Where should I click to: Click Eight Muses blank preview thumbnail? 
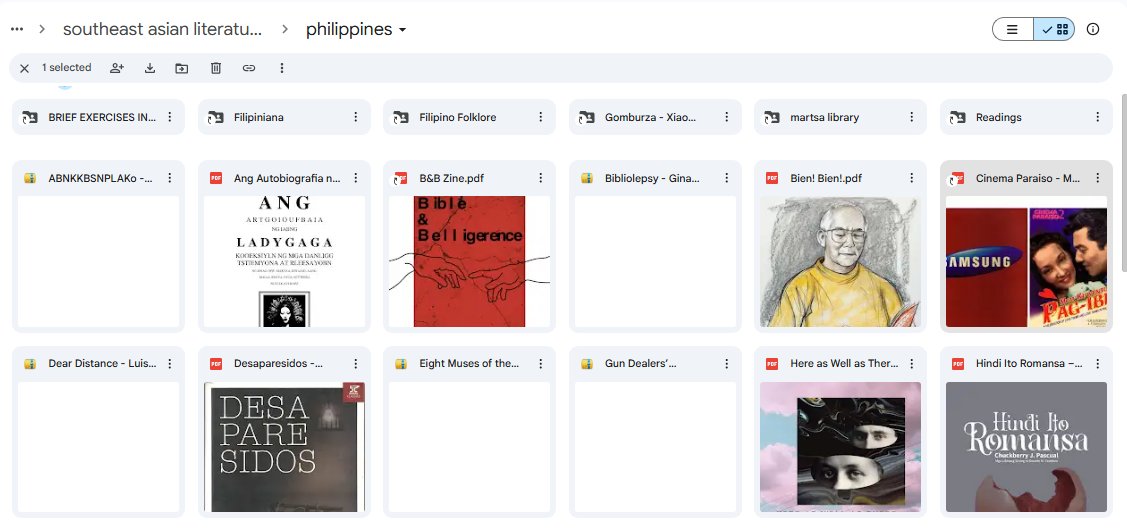[469, 447]
